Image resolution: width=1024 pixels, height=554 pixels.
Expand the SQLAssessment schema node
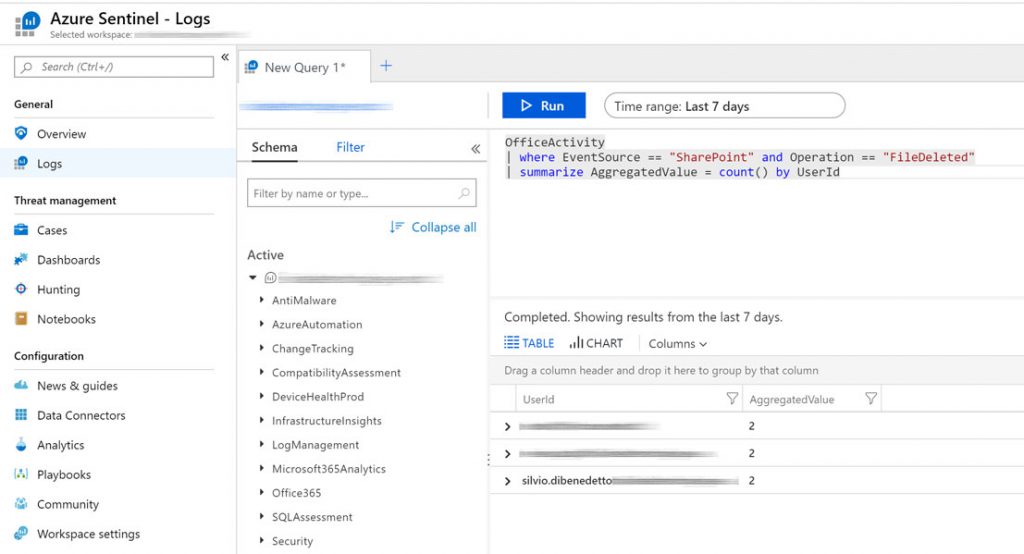[261, 517]
